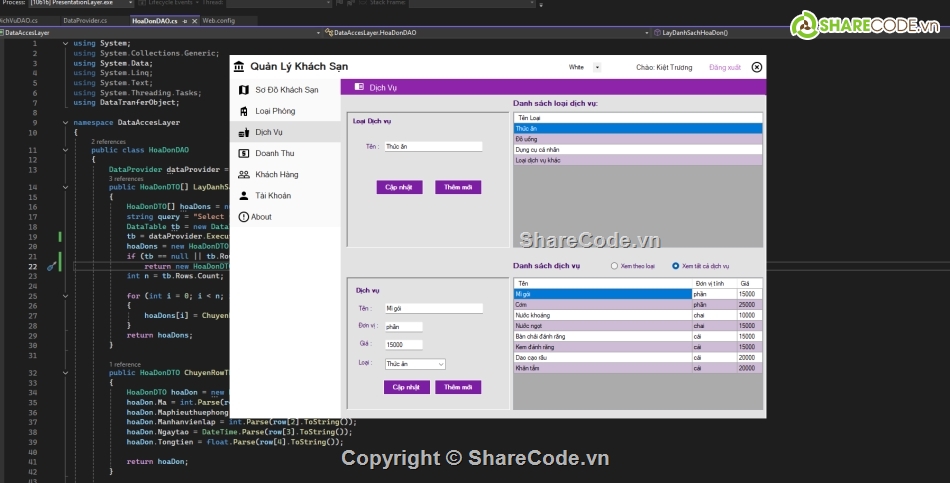Click the 'Giá' price input field

403,344
